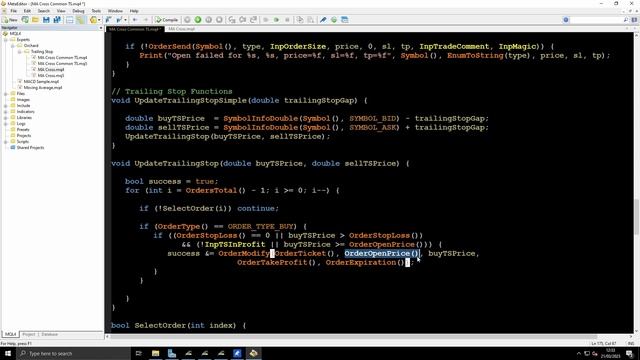
Task: Click the blue pen styler icon
Action: [323, 20]
